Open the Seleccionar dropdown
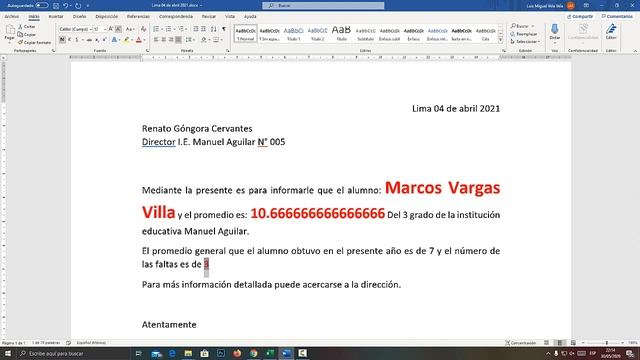The width and height of the screenshot is (640, 360). click(x=525, y=42)
